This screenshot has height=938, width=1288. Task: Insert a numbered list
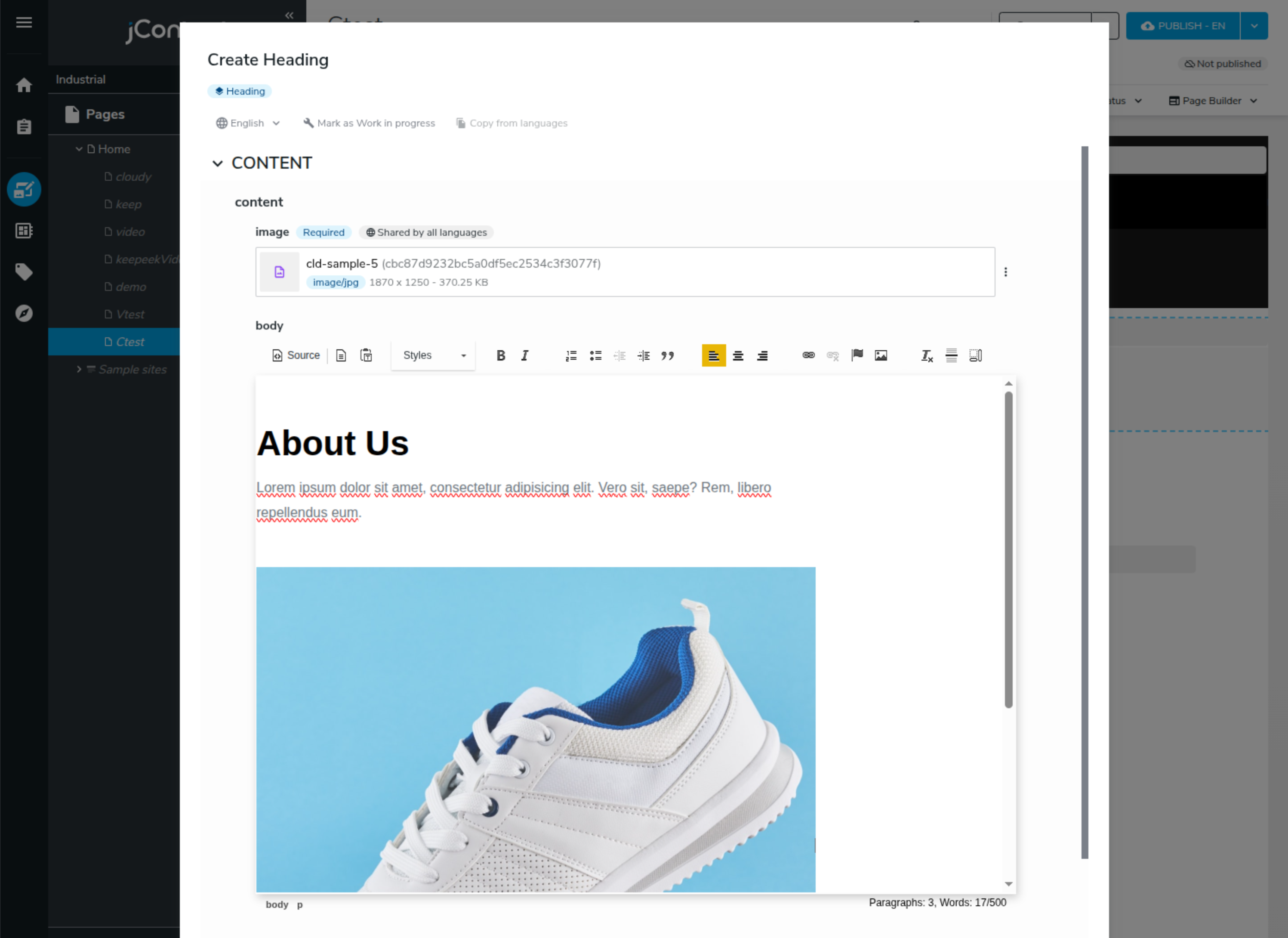click(x=571, y=356)
